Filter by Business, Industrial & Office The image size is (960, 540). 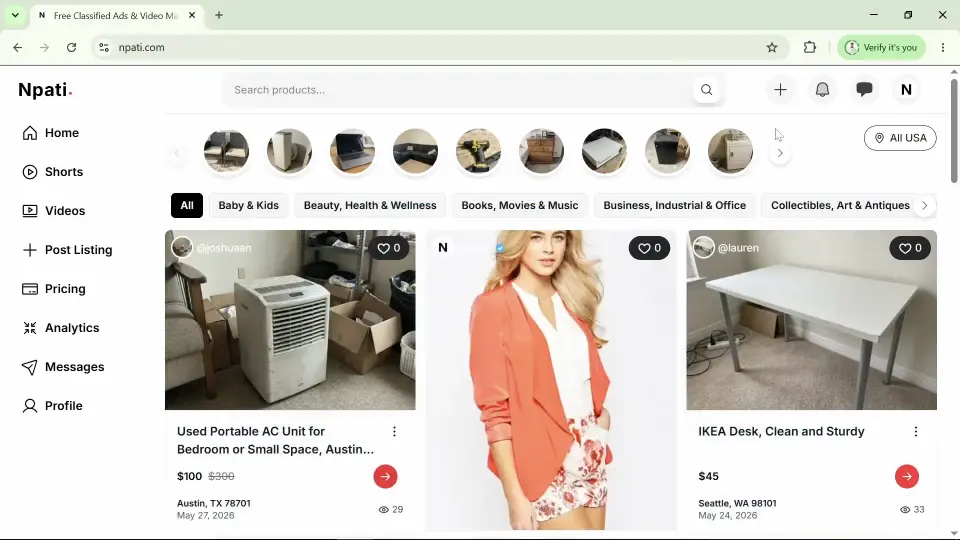pos(675,206)
